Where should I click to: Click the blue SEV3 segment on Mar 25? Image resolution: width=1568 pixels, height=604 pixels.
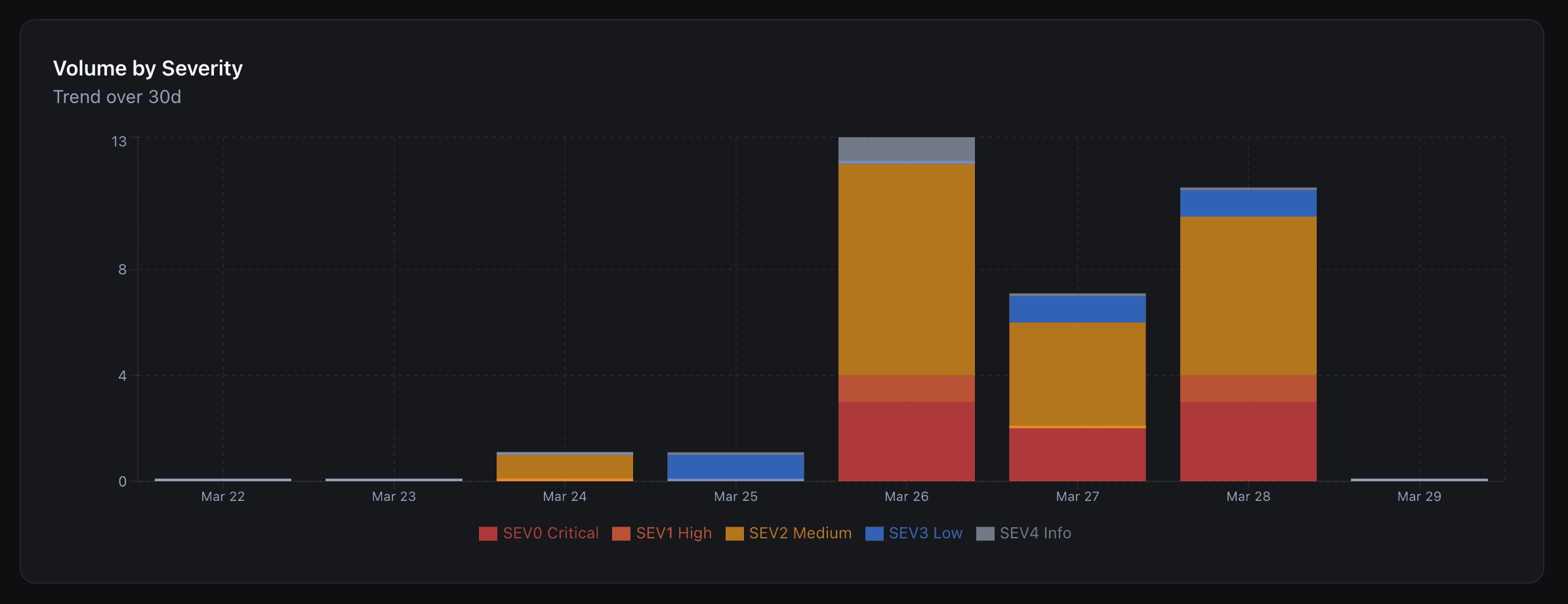[x=735, y=466]
